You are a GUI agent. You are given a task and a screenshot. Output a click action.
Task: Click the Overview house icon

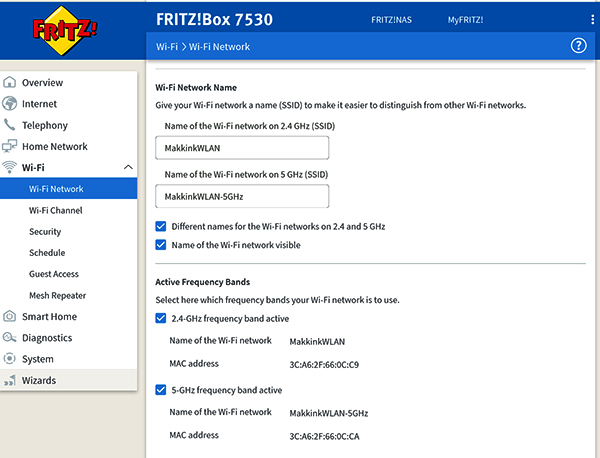coord(10,82)
